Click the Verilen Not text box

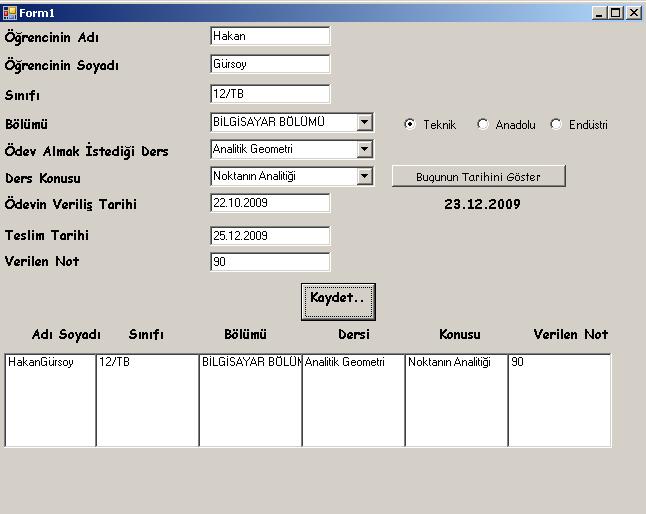coord(269,262)
